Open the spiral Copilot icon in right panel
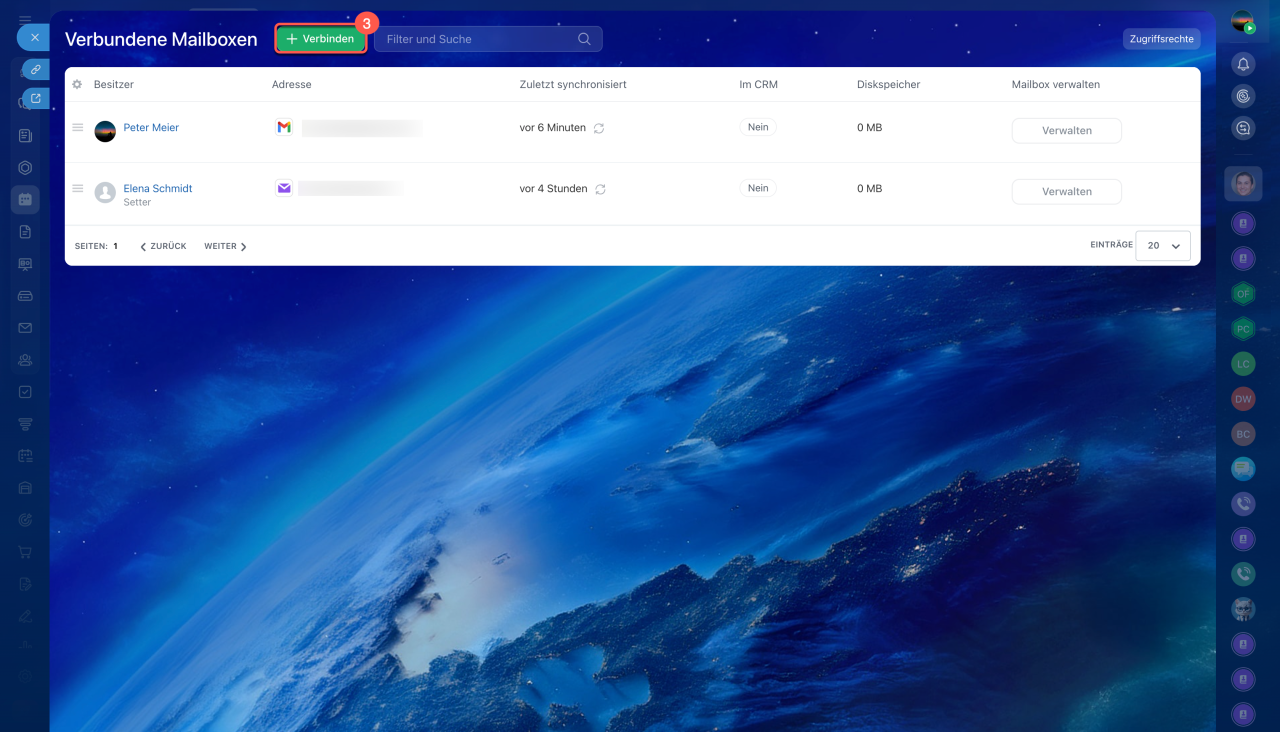This screenshot has width=1280, height=732. pos(1243,96)
